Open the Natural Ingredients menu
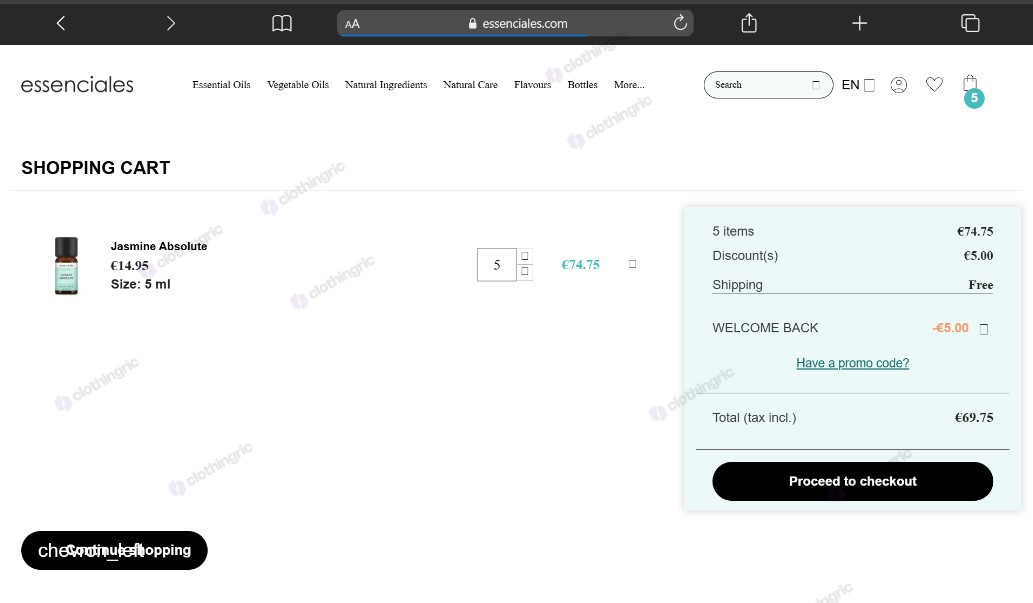Viewport: 1033px width, 603px height. click(386, 84)
